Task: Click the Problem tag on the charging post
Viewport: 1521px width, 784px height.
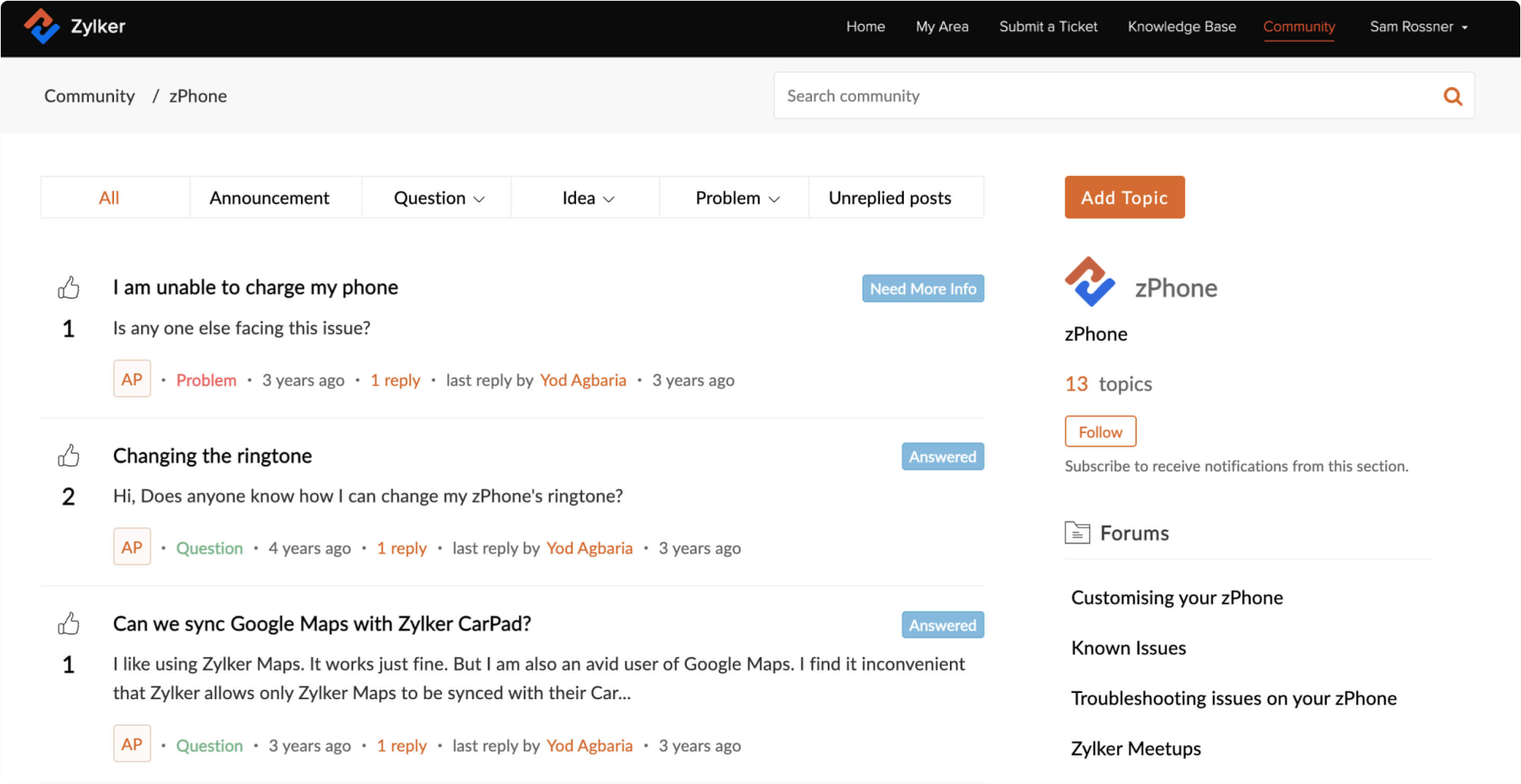Action: pos(206,380)
